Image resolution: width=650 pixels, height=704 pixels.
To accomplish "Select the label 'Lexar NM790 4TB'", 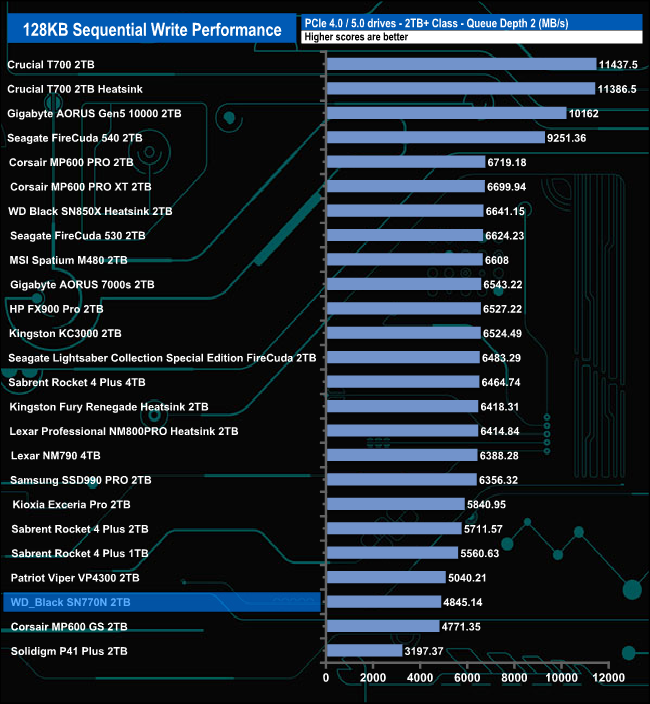I will coord(56,456).
